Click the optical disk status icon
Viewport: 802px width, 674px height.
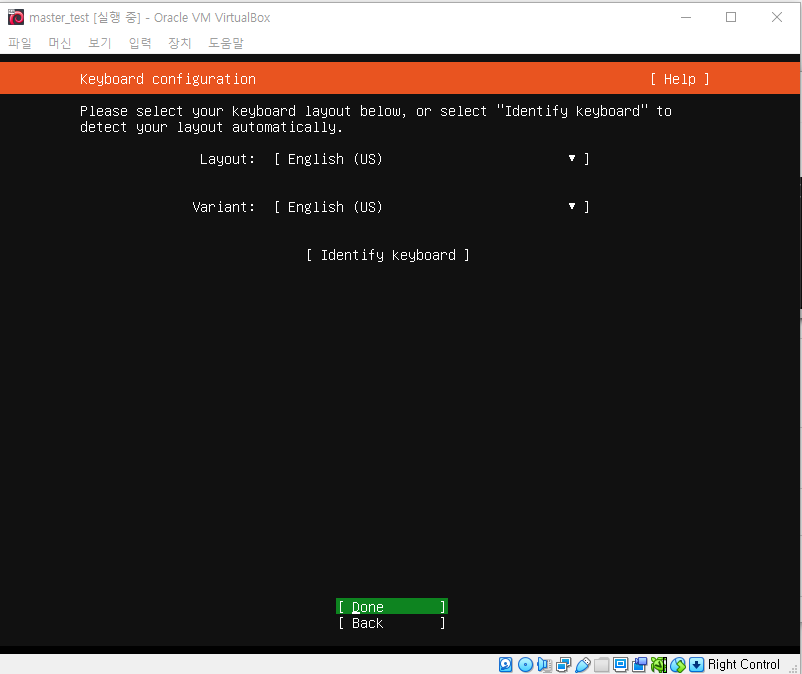[525, 664]
